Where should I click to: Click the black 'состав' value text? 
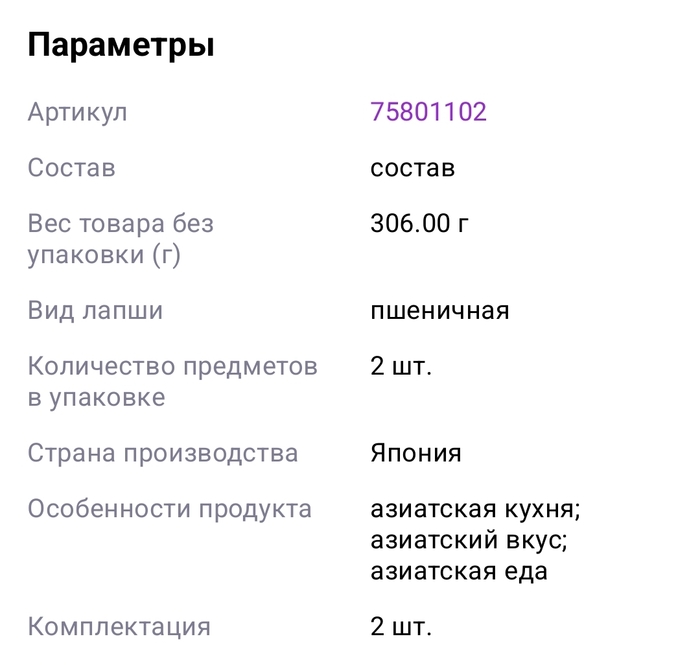point(412,168)
